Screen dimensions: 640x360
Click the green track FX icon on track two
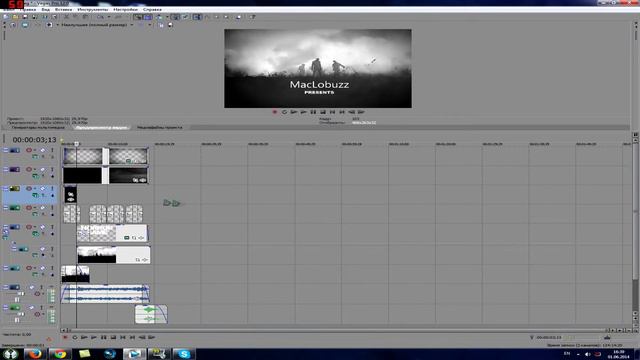click(36, 176)
